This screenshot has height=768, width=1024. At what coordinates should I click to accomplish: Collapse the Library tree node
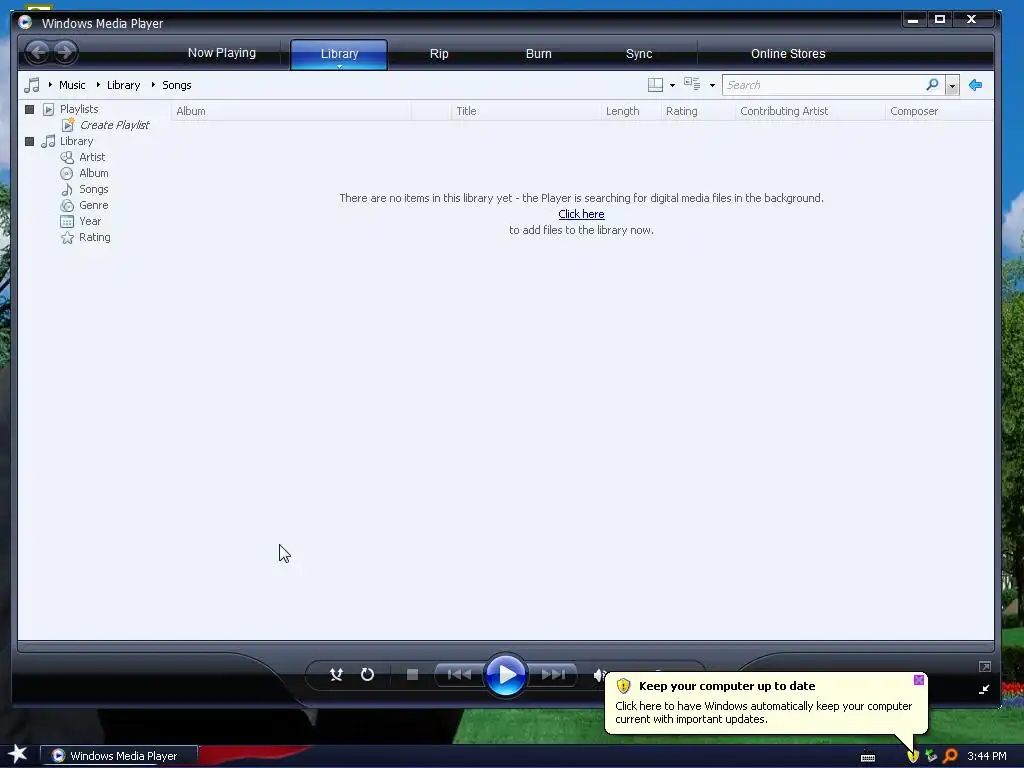click(x=29, y=141)
